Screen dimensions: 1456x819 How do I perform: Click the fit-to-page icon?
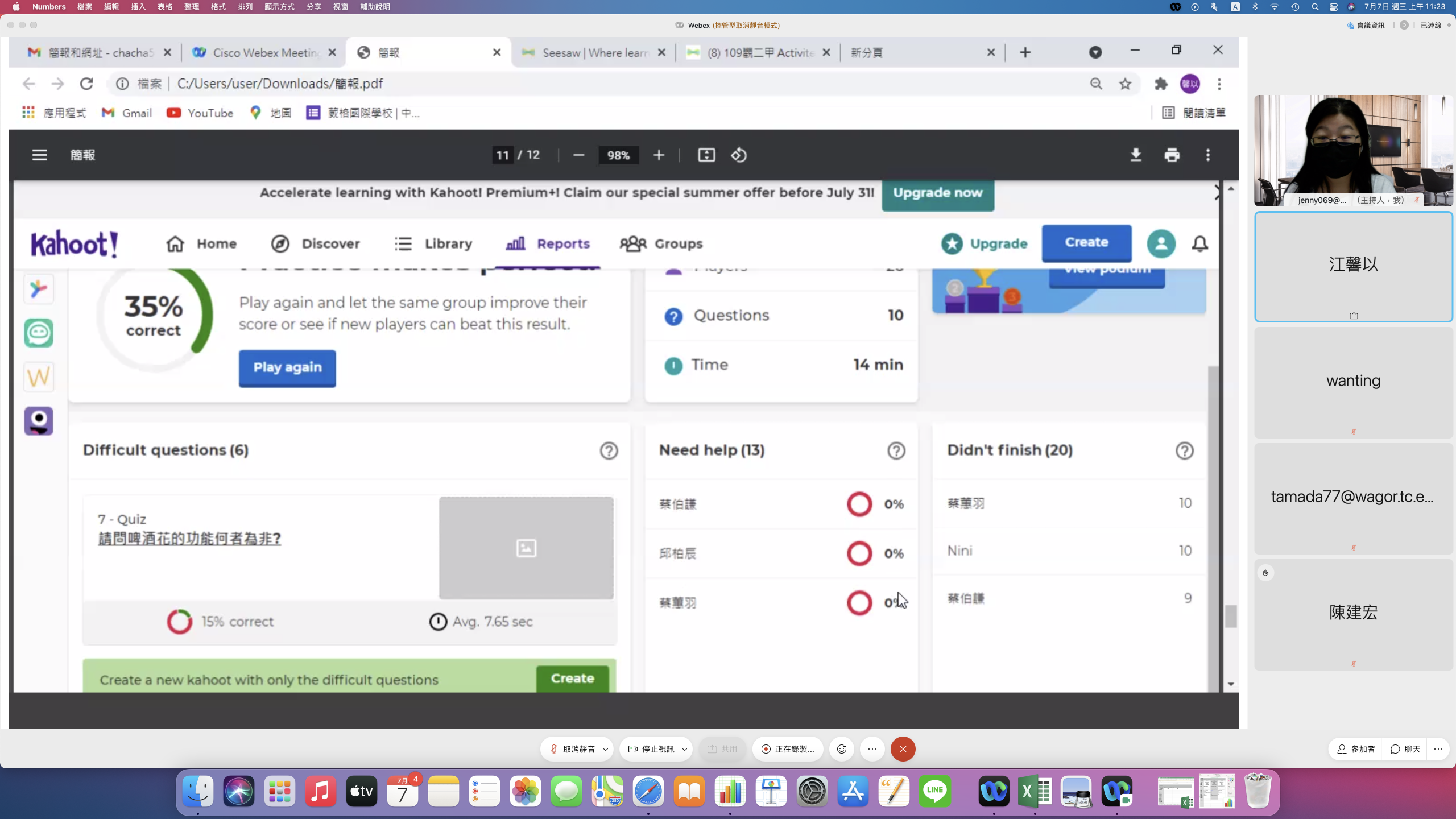click(706, 155)
